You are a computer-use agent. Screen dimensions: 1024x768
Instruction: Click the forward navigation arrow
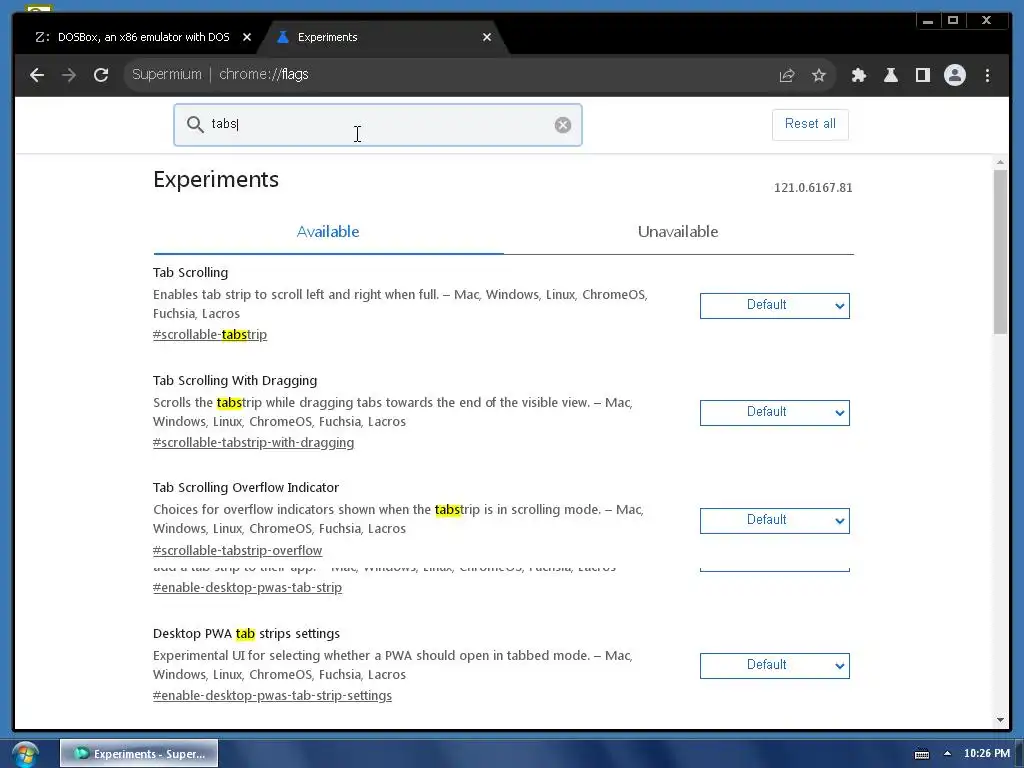[x=69, y=75]
